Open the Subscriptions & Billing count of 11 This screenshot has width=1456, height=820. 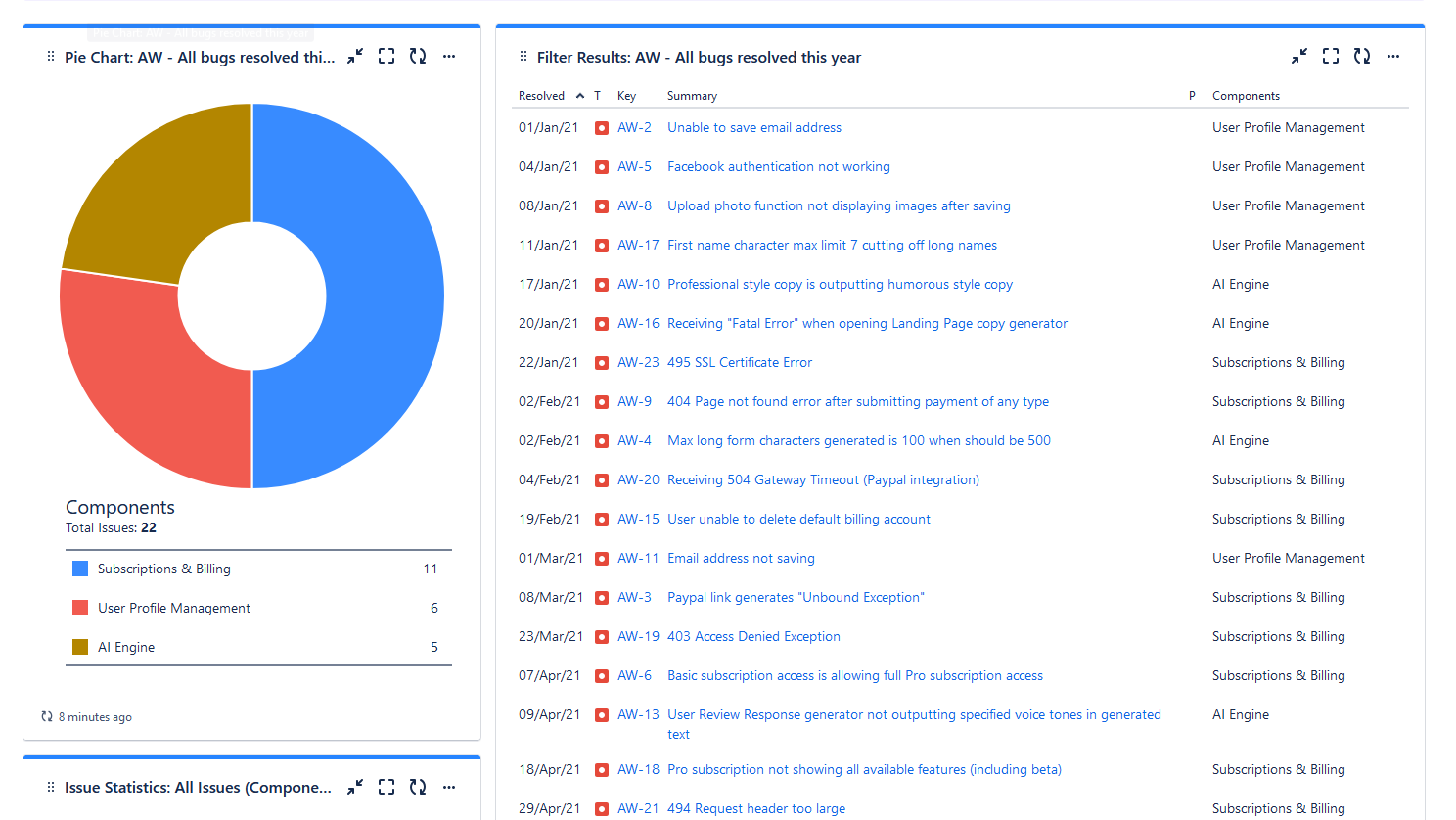[431, 569]
